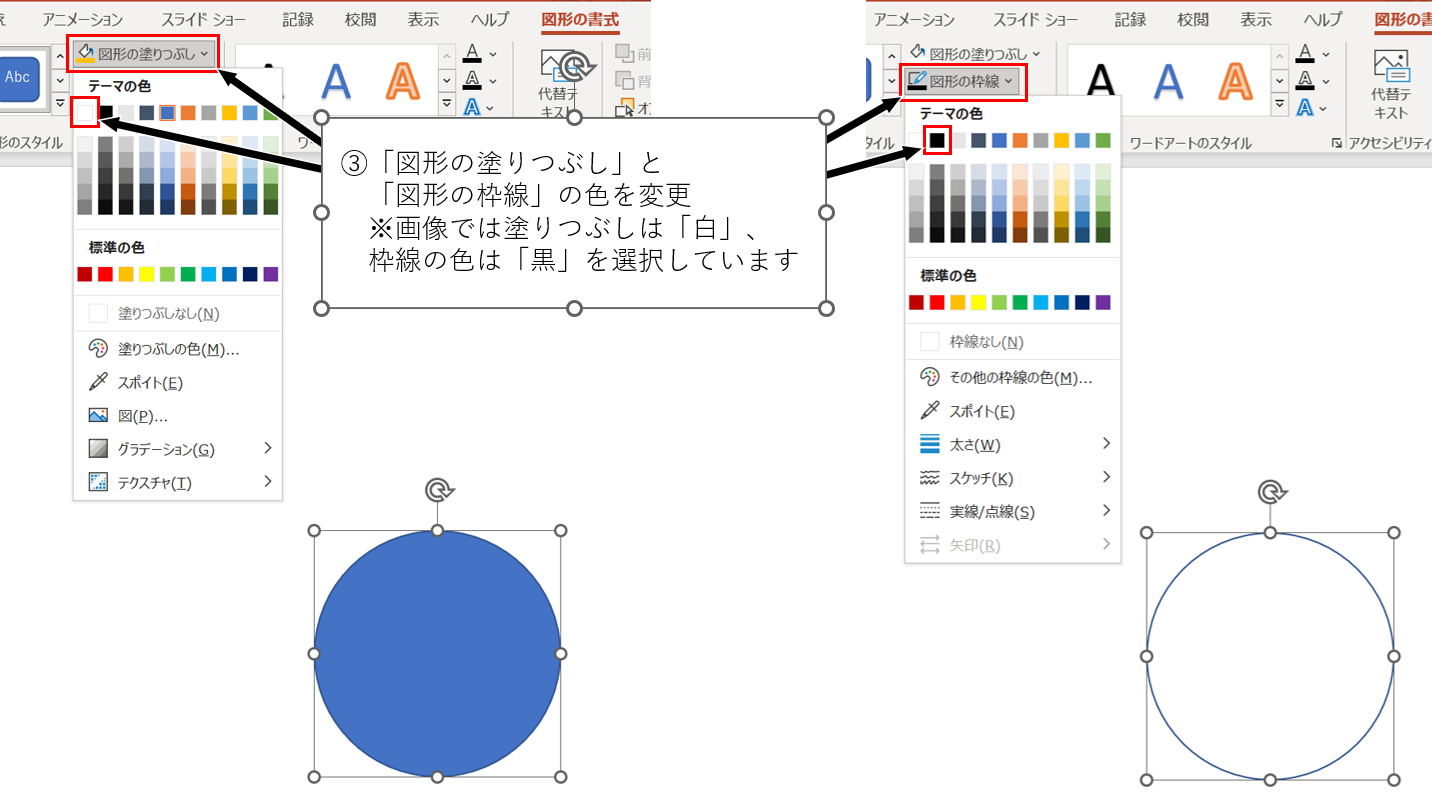Apply the blue A WordArt style in left ribbon
Screen dimensions: 1432x807
click(x=337, y=80)
